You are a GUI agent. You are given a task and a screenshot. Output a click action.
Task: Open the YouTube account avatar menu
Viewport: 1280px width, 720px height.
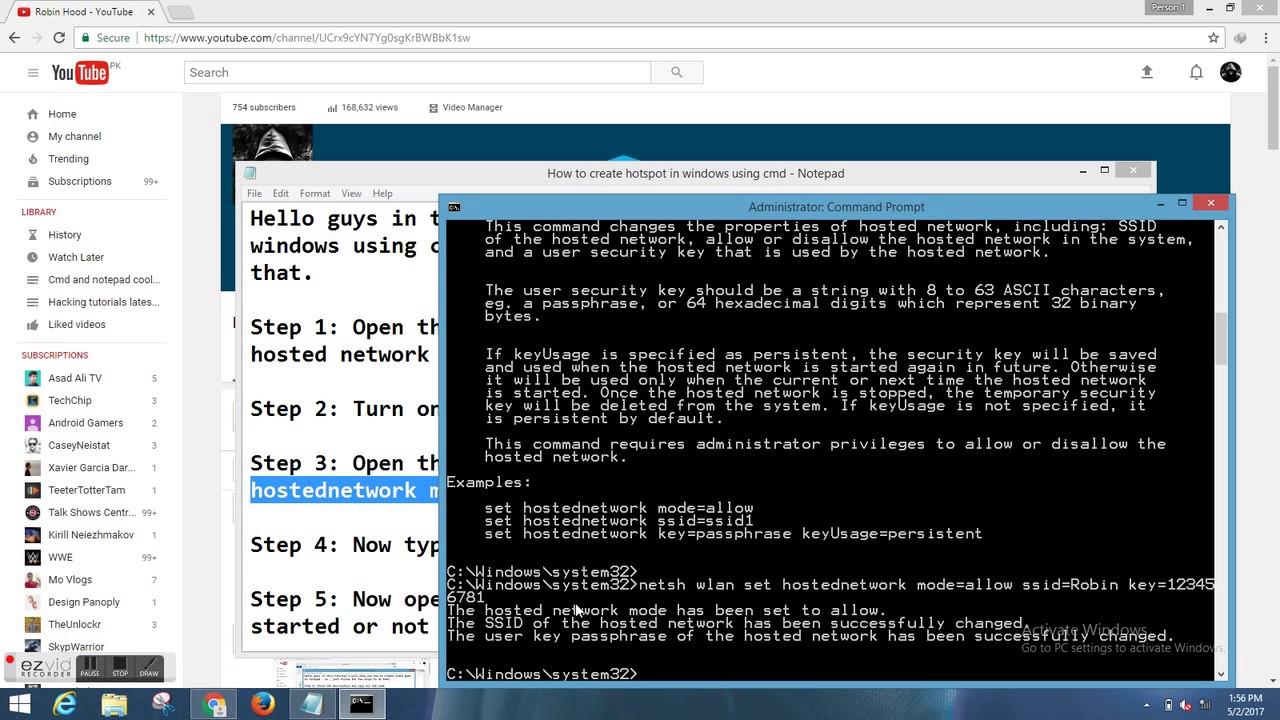1231,72
